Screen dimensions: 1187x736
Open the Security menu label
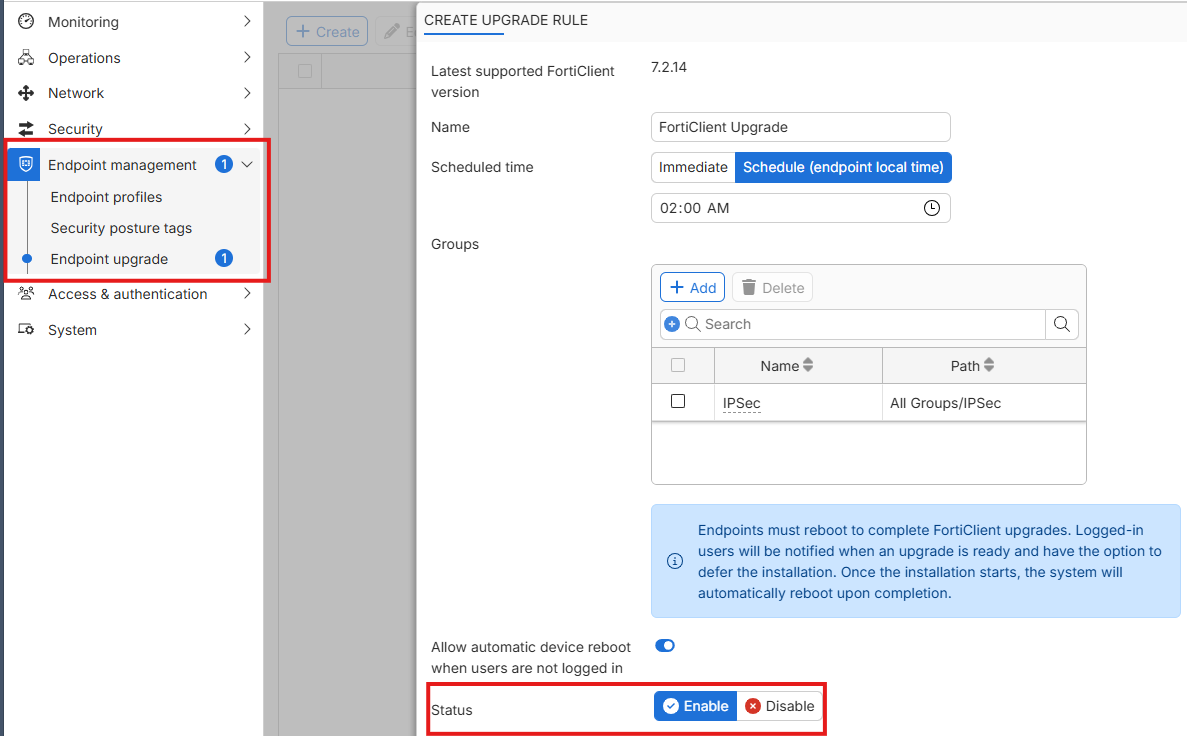[75, 129]
